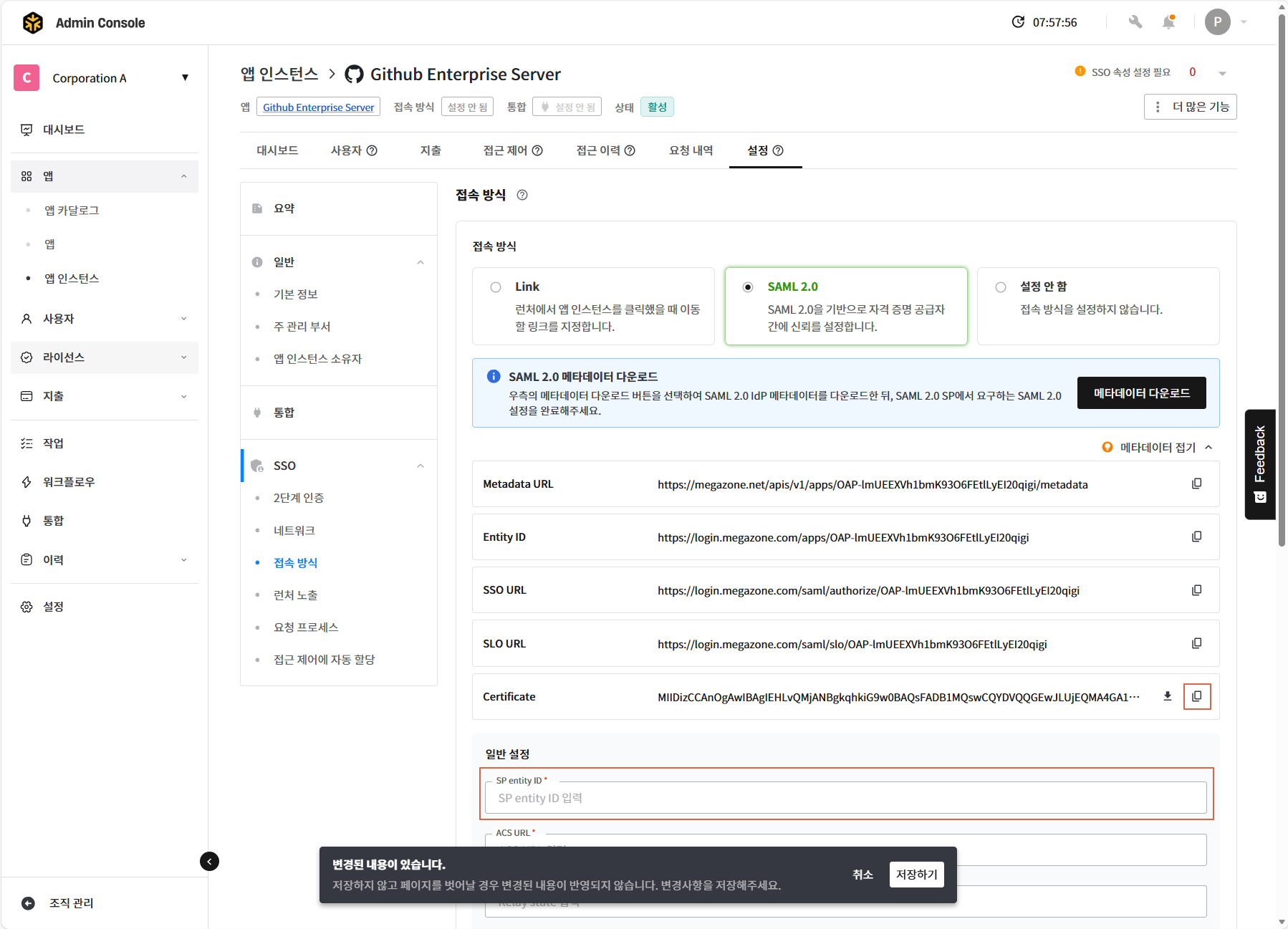Open the 사용자 tab

tap(353, 150)
